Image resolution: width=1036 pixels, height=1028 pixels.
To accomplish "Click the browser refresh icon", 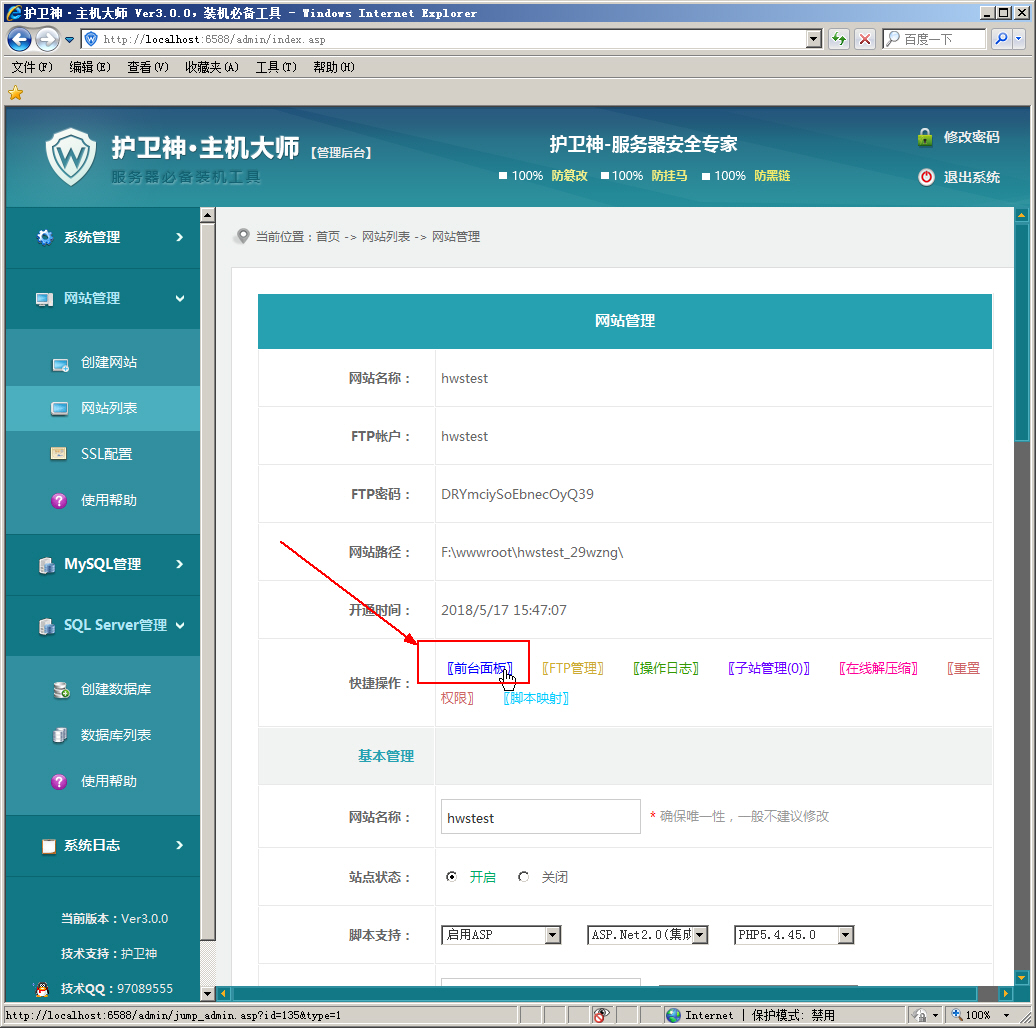I will [839, 39].
